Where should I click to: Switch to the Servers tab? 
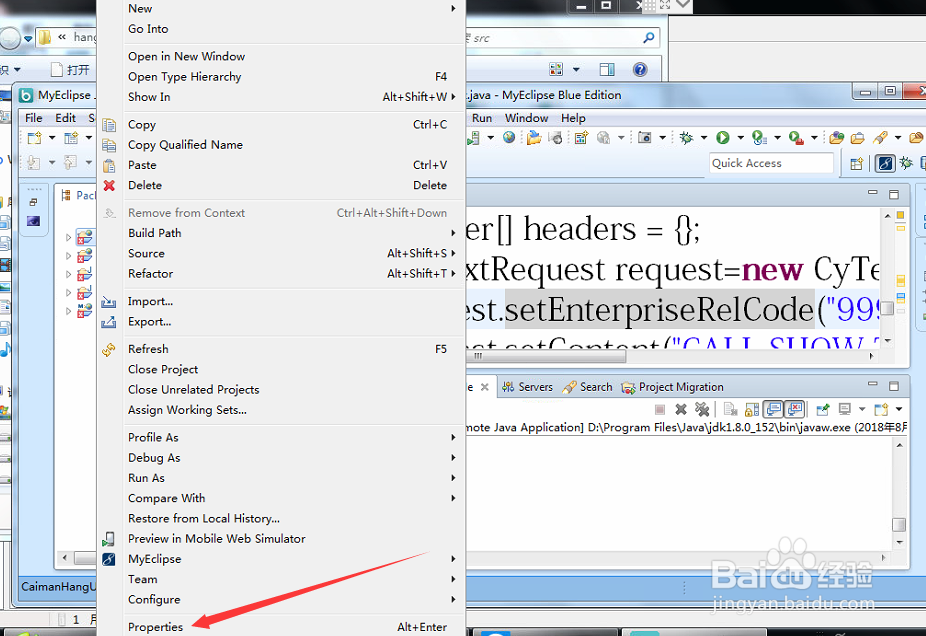[527, 387]
